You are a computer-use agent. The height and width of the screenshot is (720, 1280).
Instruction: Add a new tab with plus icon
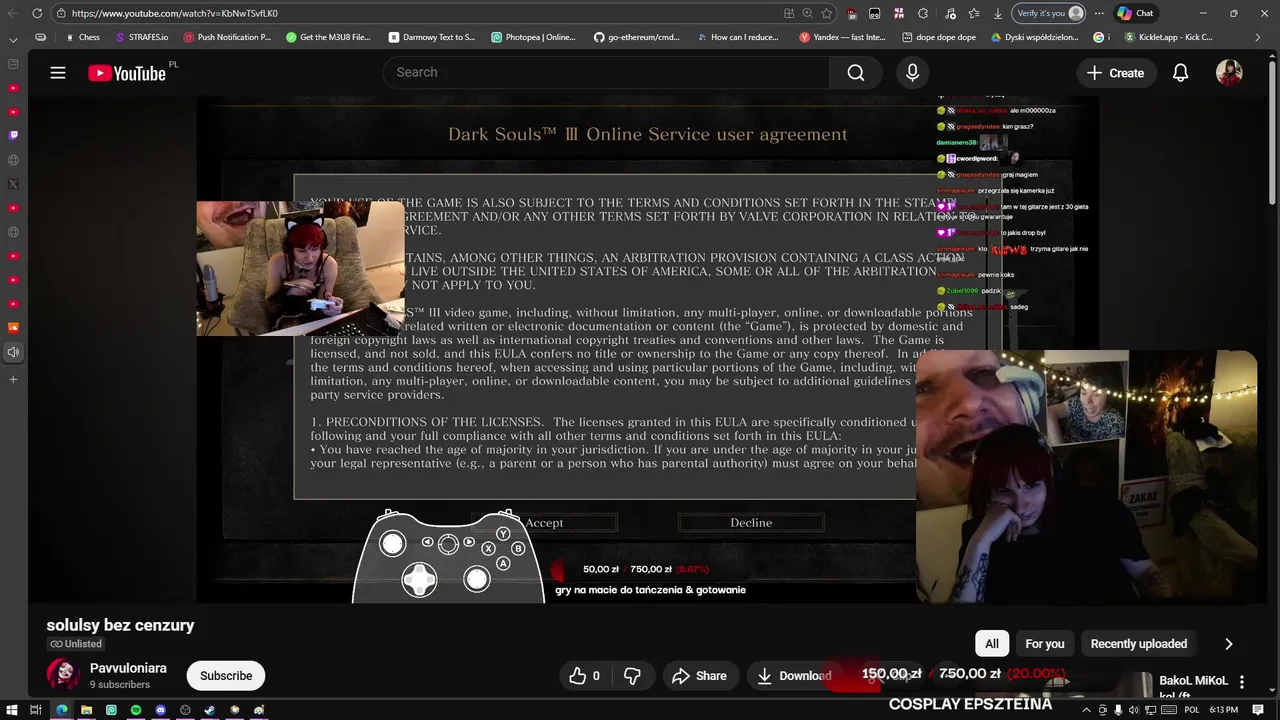13,379
